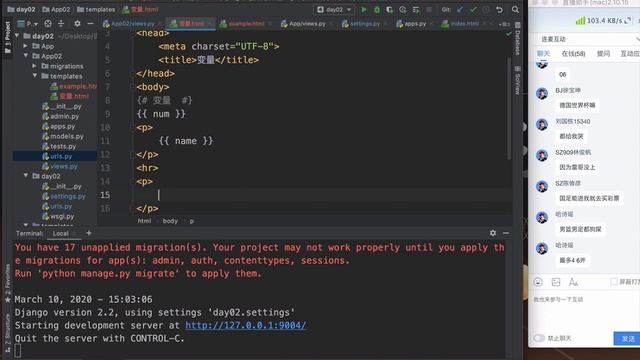This screenshot has height=360, width=640.
Task: Open the Favorites side tool window
Action: coord(7,284)
